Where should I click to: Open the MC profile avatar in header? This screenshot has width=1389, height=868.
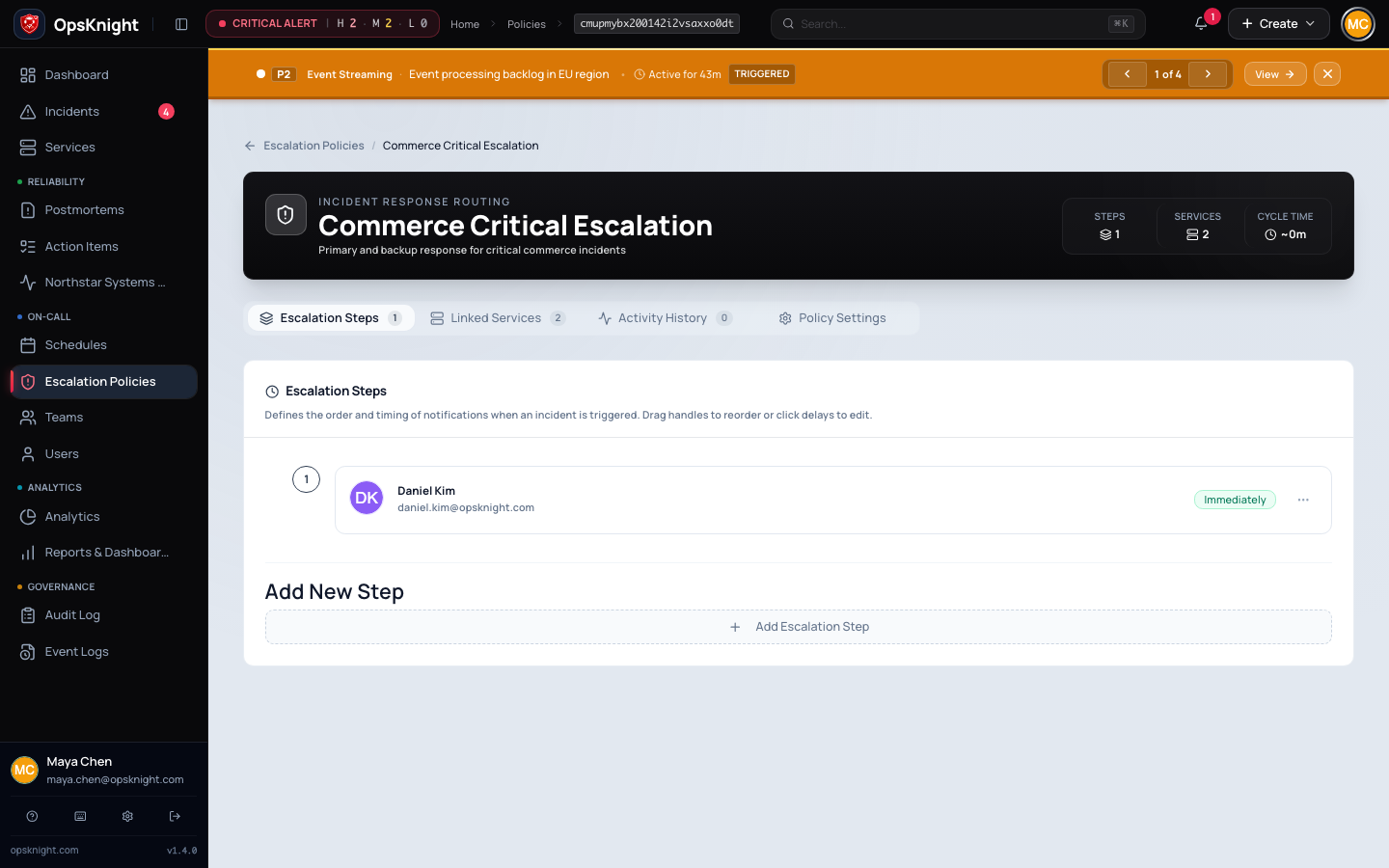pyautogui.click(x=1358, y=24)
